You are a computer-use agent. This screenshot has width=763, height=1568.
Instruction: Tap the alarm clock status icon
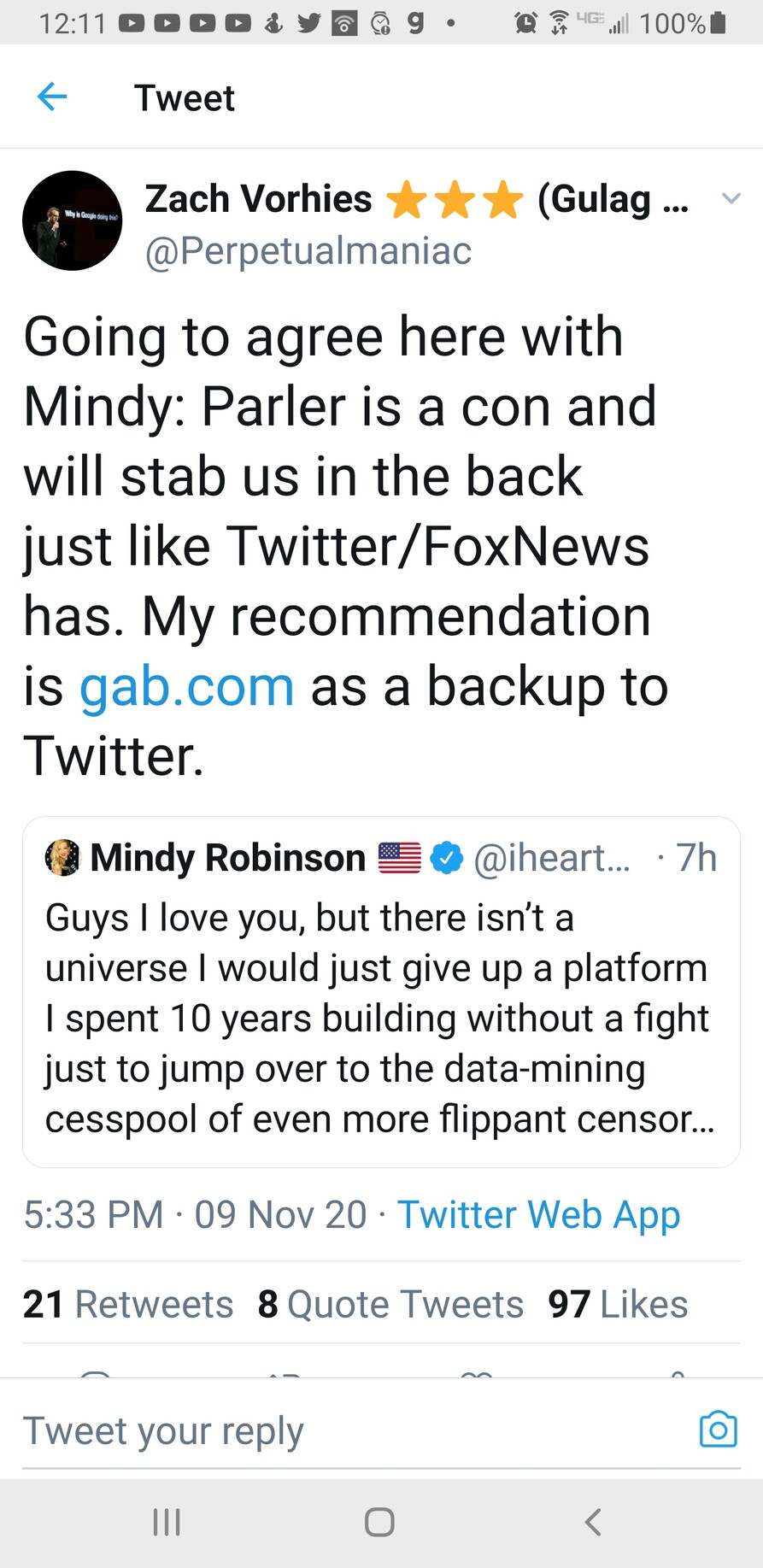tap(525, 23)
